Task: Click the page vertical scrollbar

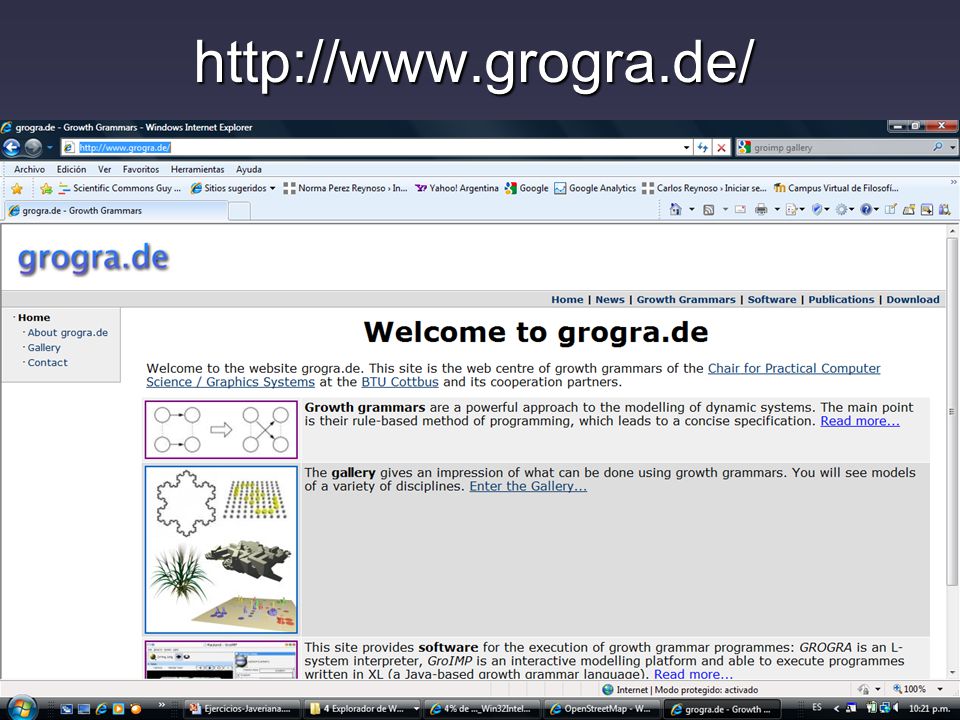Action: (952, 453)
